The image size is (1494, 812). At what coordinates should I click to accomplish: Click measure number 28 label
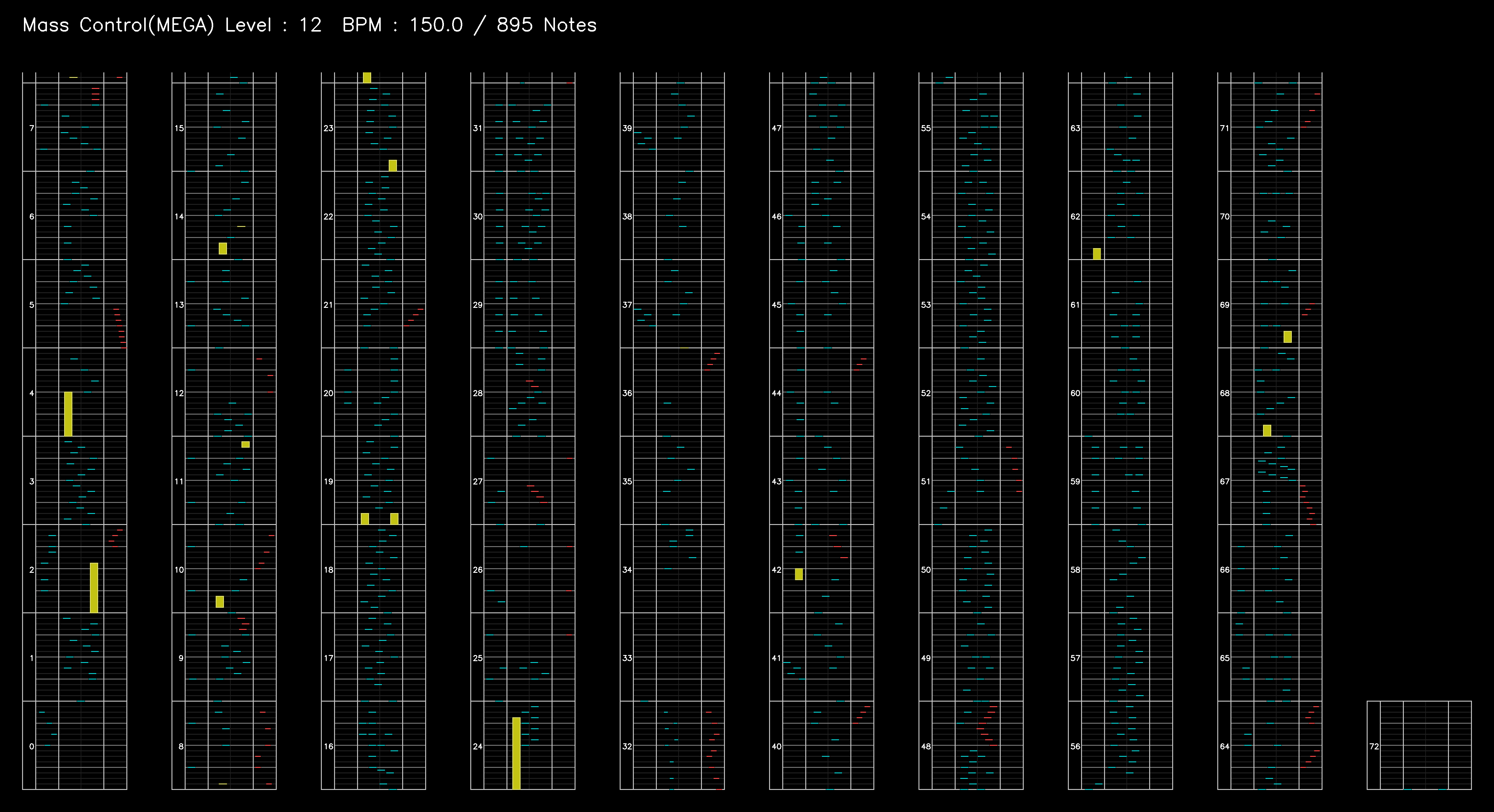pyautogui.click(x=478, y=393)
